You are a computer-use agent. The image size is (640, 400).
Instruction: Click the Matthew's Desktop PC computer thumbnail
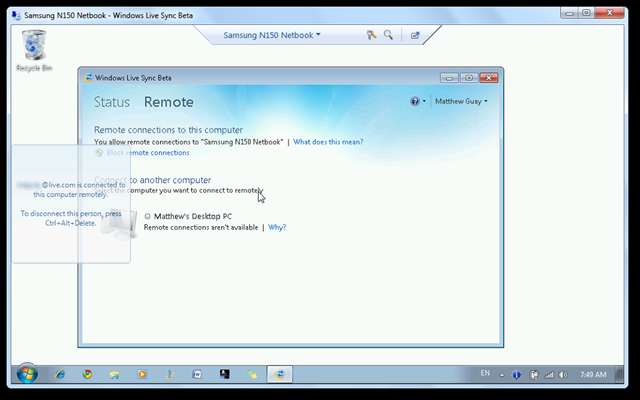pyautogui.click(x=120, y=224)
